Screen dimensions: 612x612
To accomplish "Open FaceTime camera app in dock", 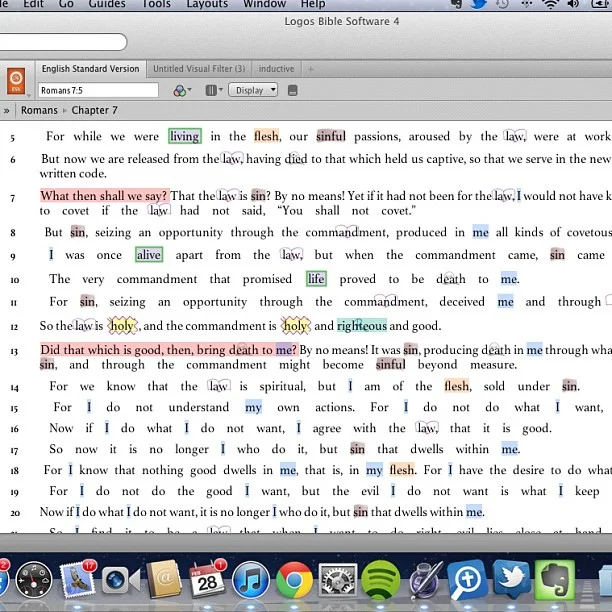I will tap(121, 580).
